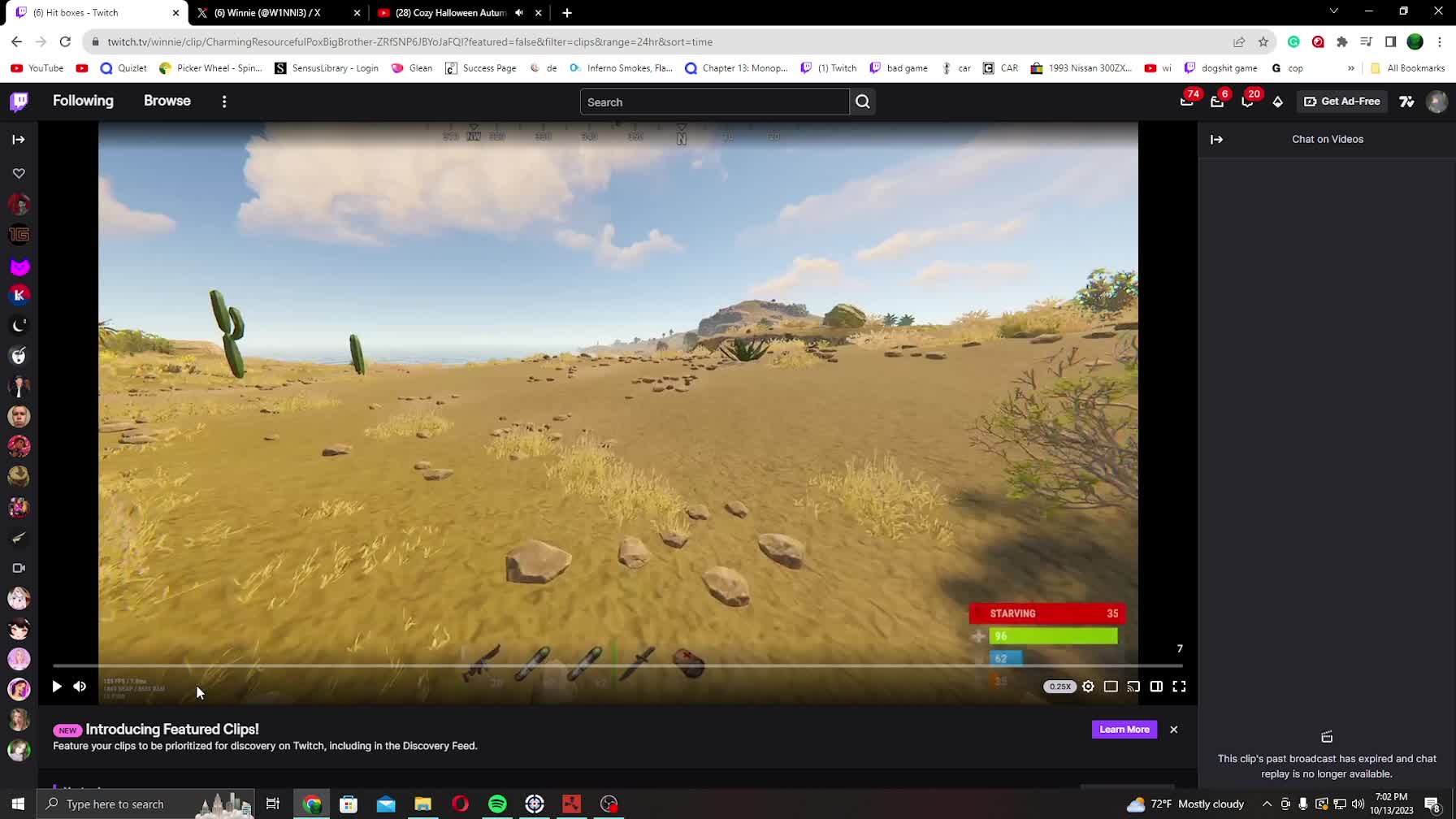Open the Following page
The height and width of the screenshot is (819, 1456).
pos(83,101)
